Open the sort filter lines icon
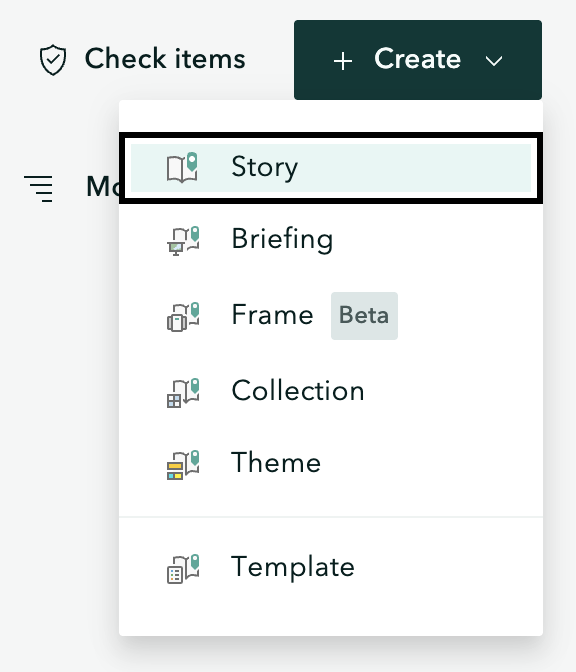 click(39, 188)
